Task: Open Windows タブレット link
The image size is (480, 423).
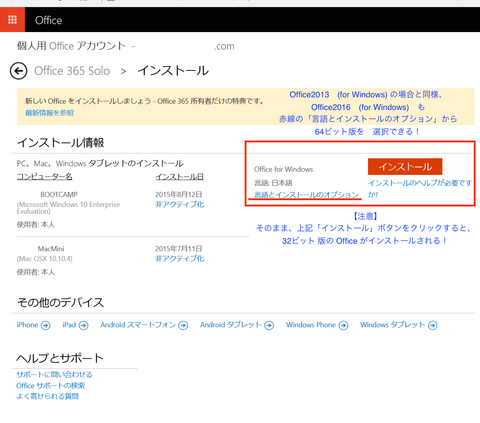Action: (x=393, y=325)
